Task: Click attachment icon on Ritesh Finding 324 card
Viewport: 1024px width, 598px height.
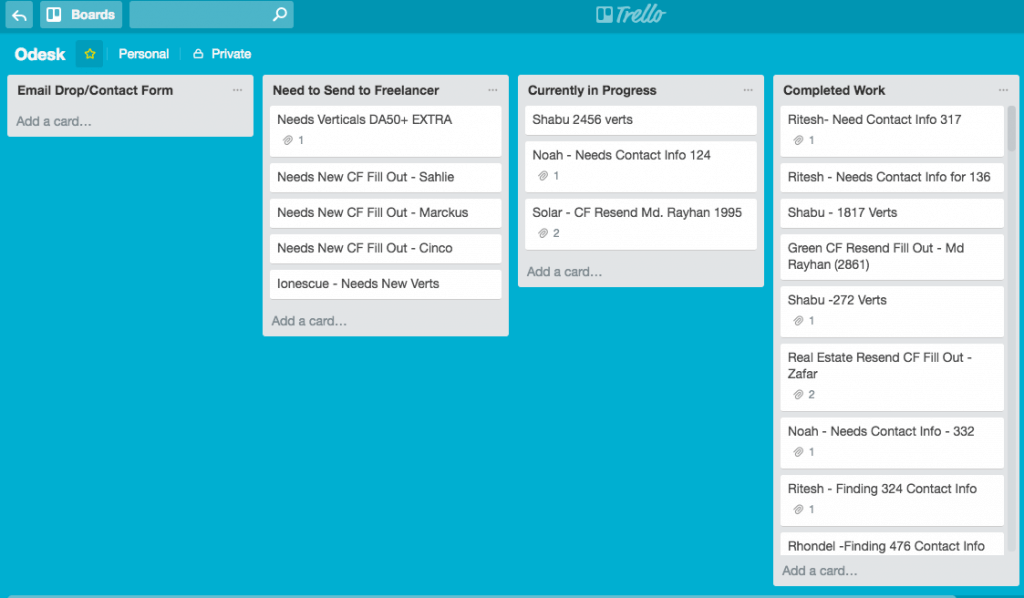Action: tap(798, 509)
